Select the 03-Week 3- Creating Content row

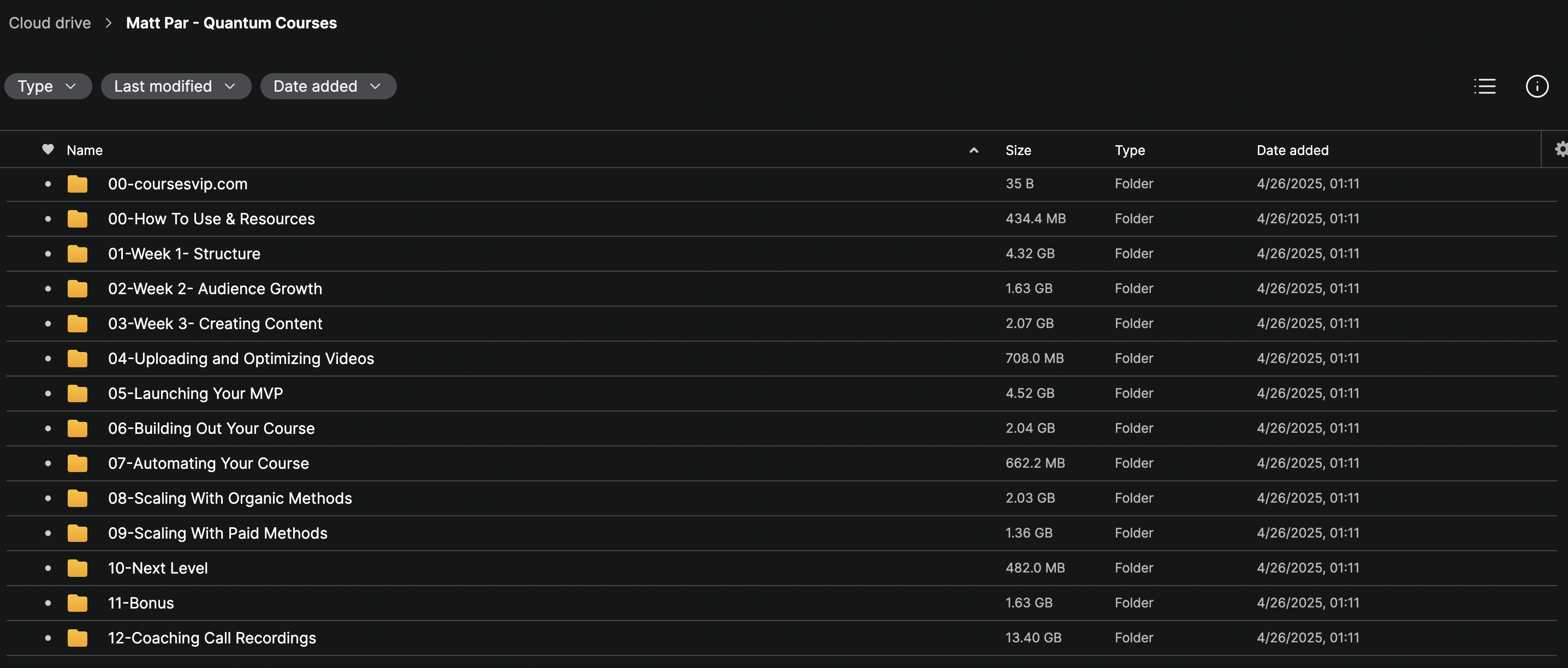782,324
